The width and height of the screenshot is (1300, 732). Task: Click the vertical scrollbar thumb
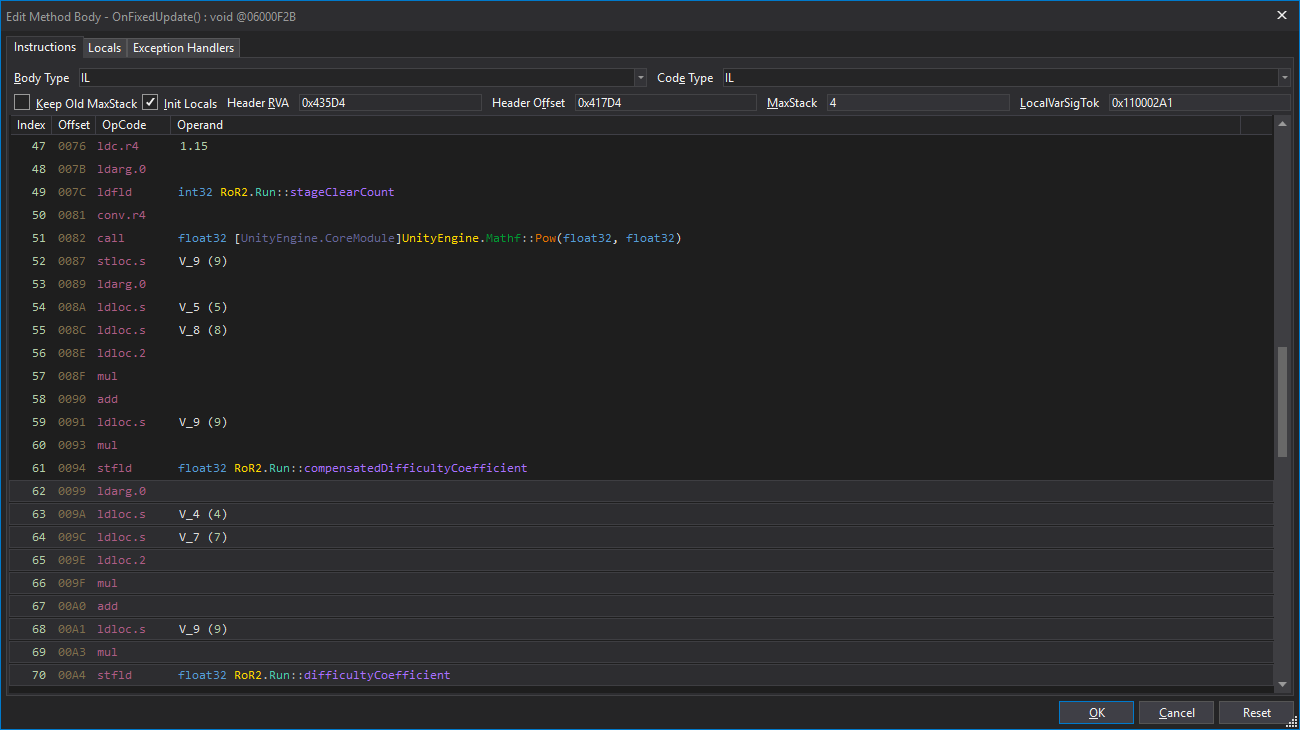click(1283, 403)
